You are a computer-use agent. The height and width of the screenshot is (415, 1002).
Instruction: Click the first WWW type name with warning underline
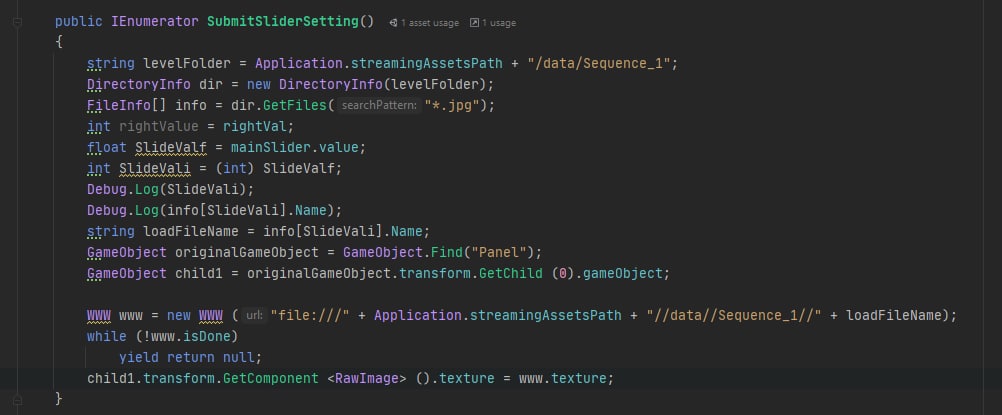click(99, 315)
